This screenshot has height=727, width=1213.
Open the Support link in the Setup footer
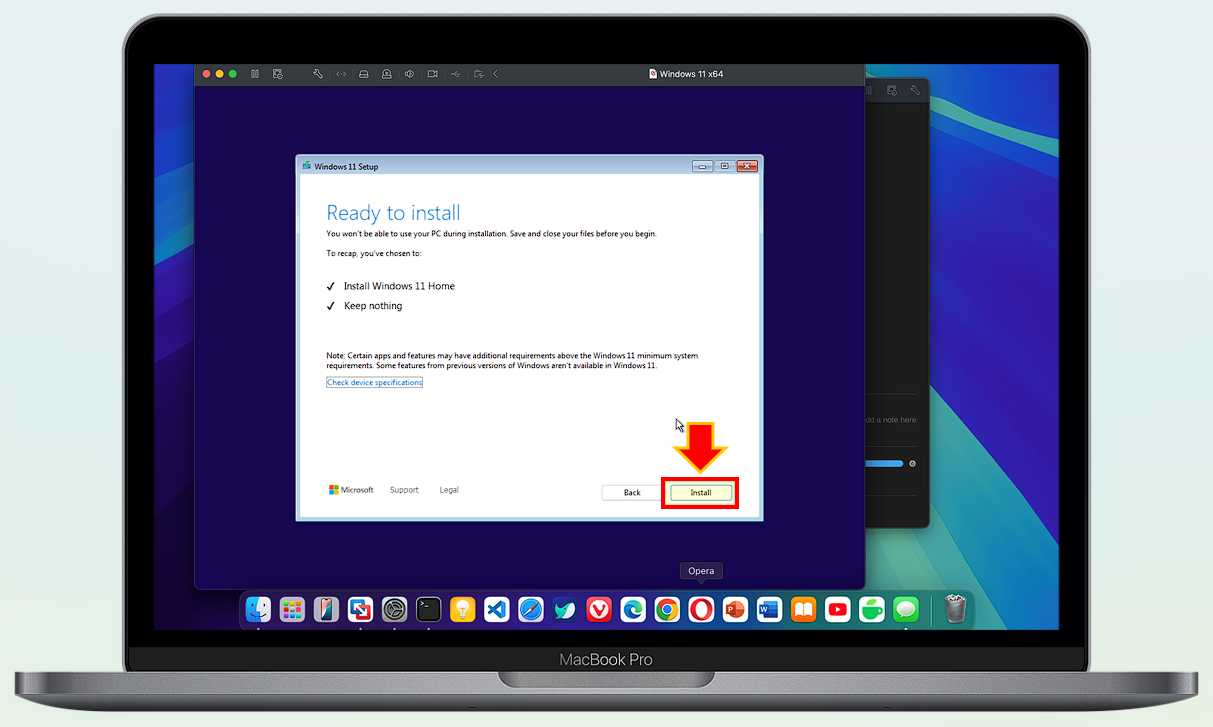(x=404, y=490)
